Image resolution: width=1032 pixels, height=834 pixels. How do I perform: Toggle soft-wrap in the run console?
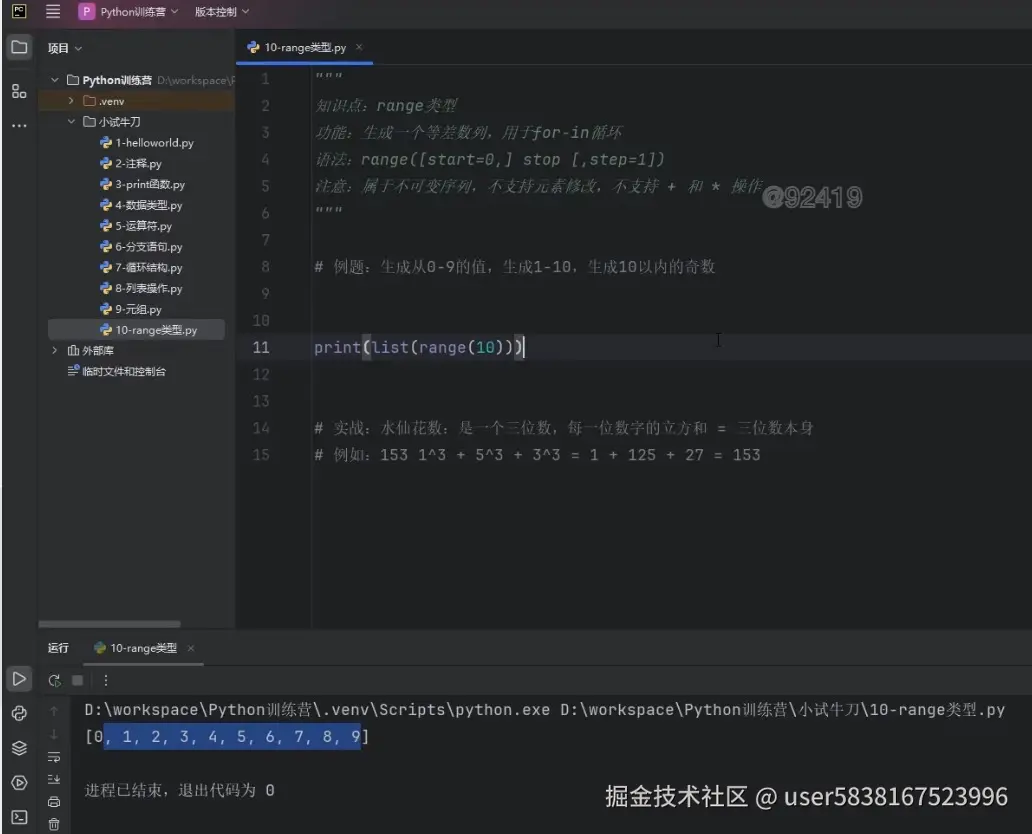tap(54, 757)
